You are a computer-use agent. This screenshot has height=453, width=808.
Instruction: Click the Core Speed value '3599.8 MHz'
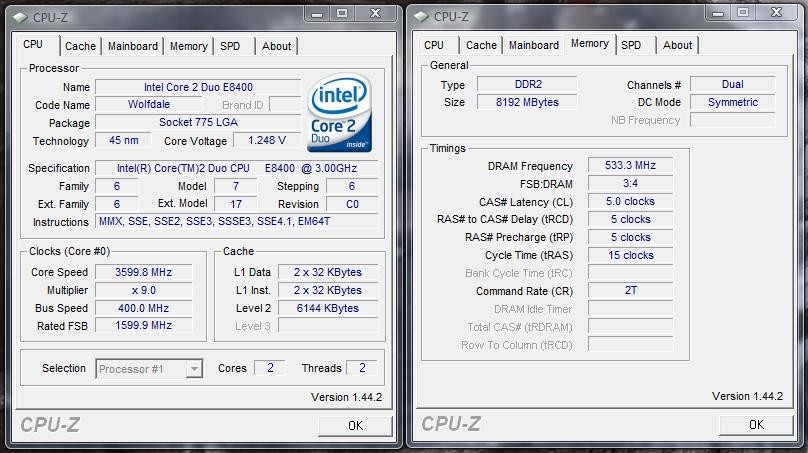(143, 272)
